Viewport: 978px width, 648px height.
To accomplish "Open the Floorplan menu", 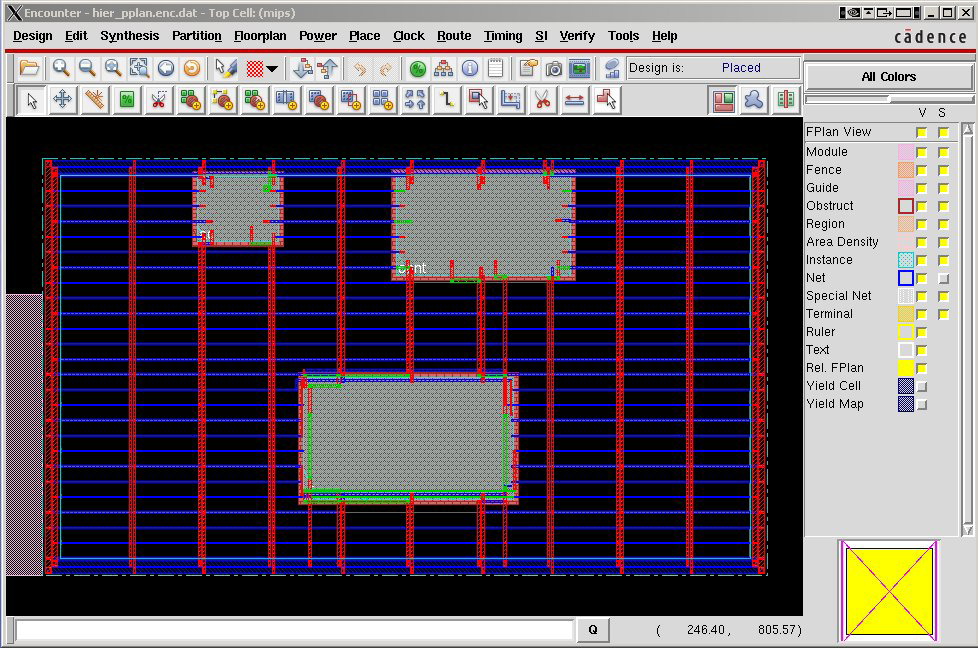I will 260,36.
